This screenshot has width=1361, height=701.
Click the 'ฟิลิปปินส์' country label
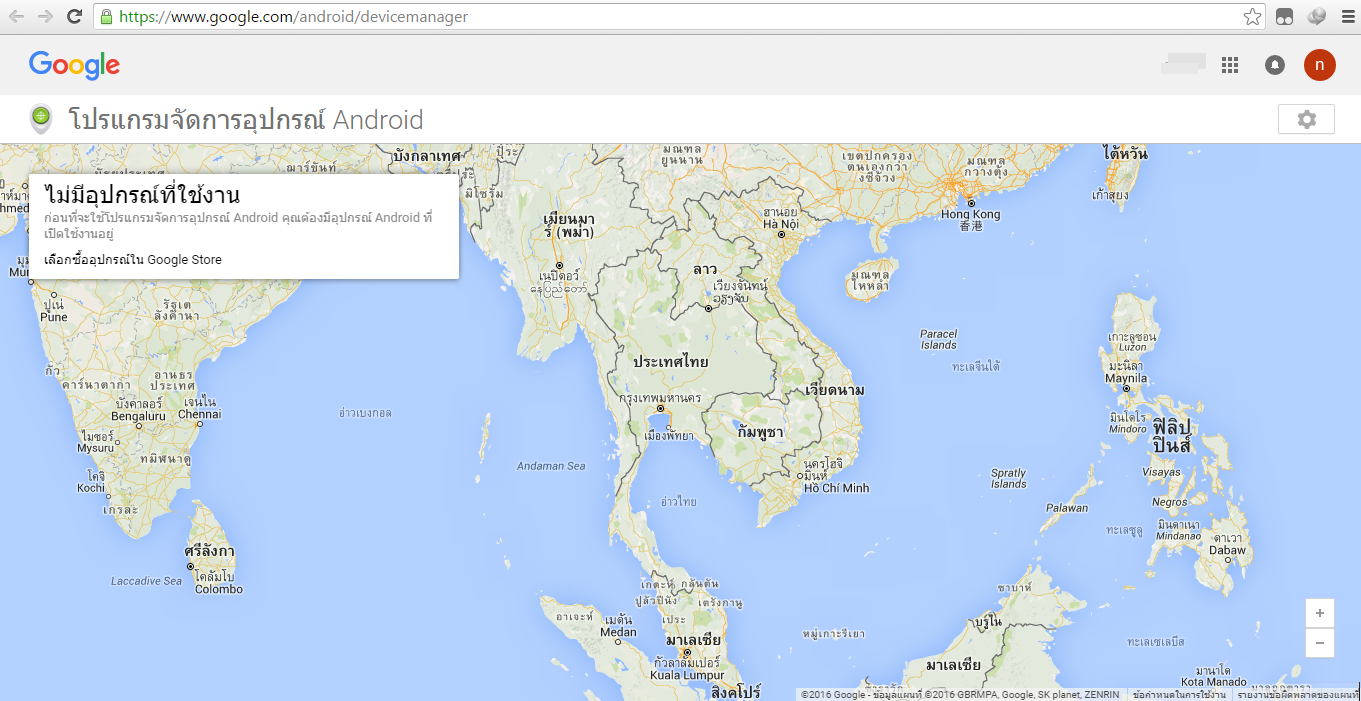click(x=1171, y=435)
